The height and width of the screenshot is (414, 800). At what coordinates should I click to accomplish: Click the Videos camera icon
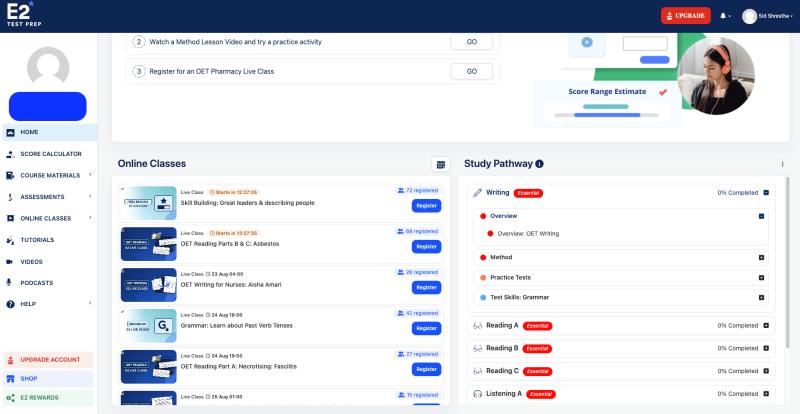click(x=10, y=262)
